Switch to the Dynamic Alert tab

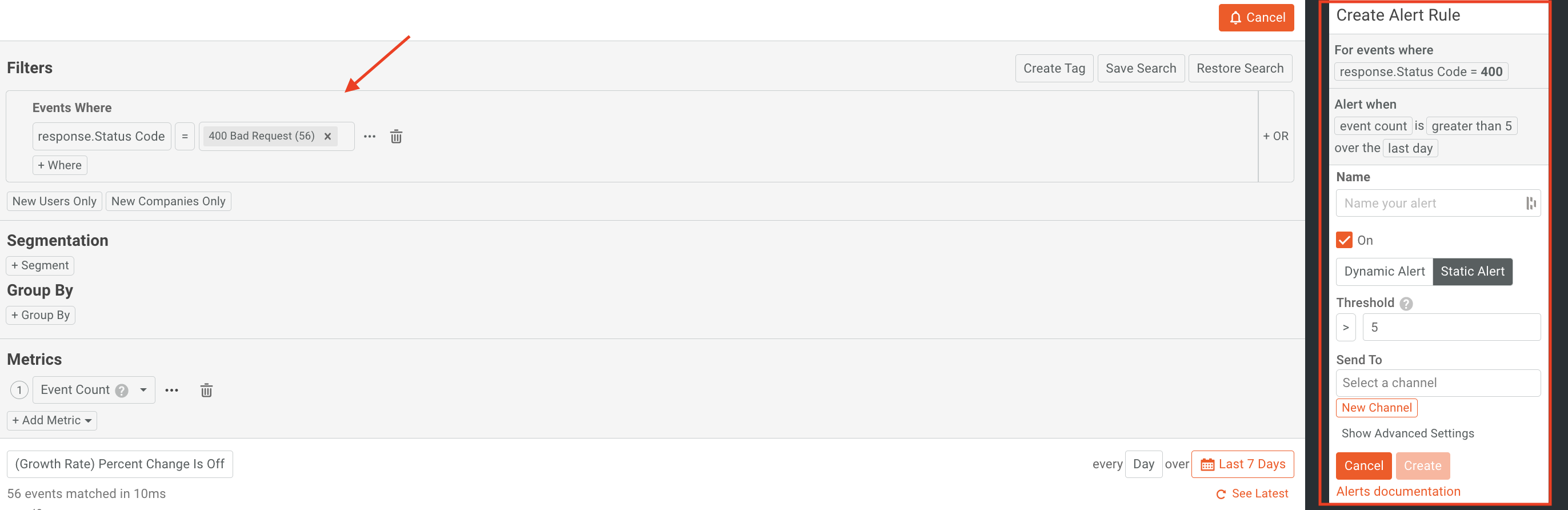[1383, 271]
